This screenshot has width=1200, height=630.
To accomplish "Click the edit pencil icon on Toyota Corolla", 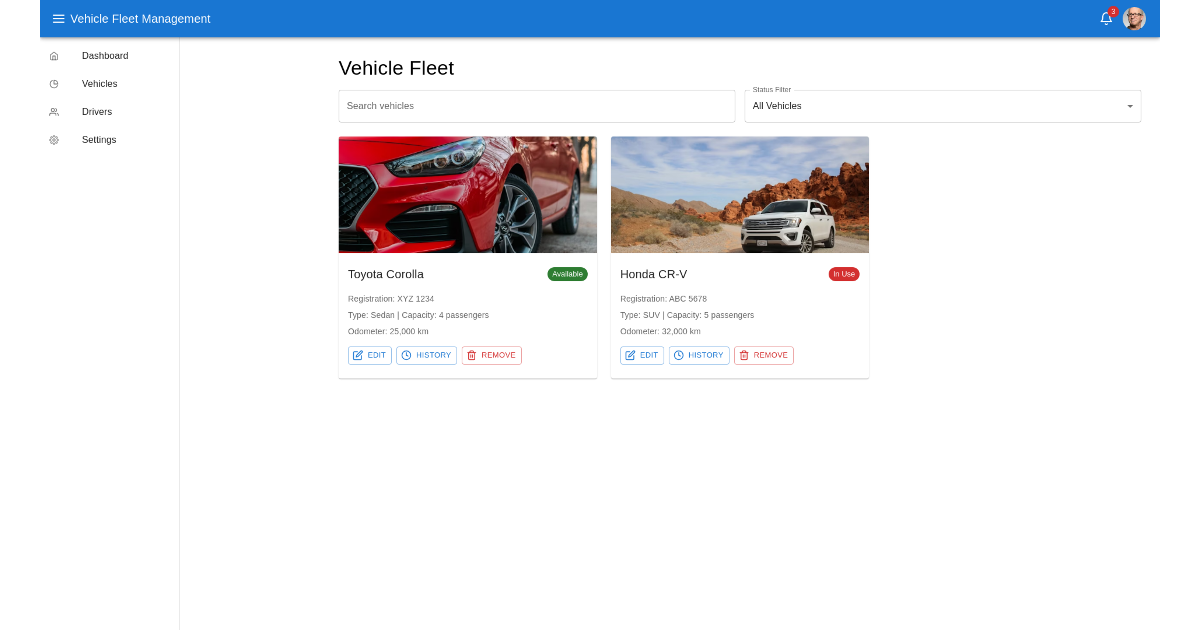I will [x=358, y=355].
